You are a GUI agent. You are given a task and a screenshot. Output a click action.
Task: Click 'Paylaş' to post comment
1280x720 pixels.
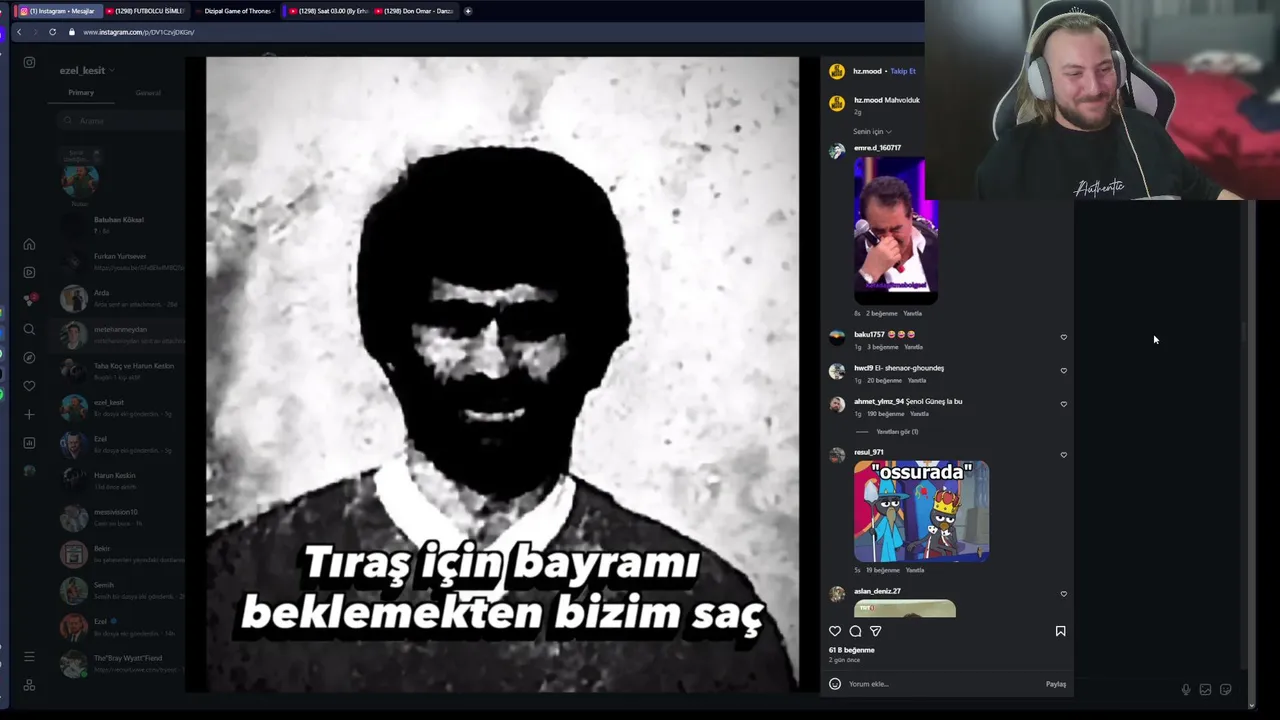[1056, 684]
